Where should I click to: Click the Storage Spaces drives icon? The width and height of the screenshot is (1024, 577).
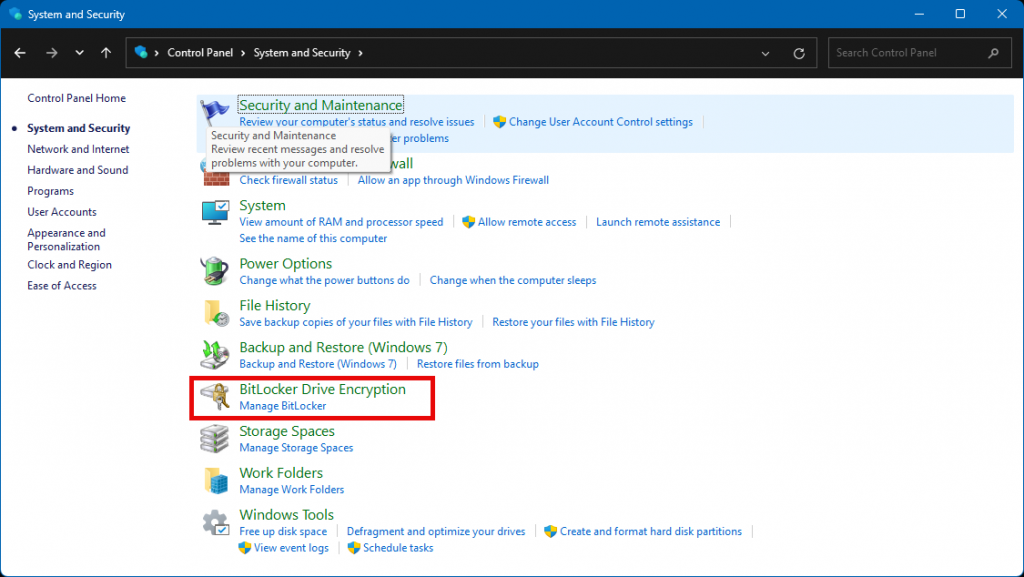click(216, 439)
